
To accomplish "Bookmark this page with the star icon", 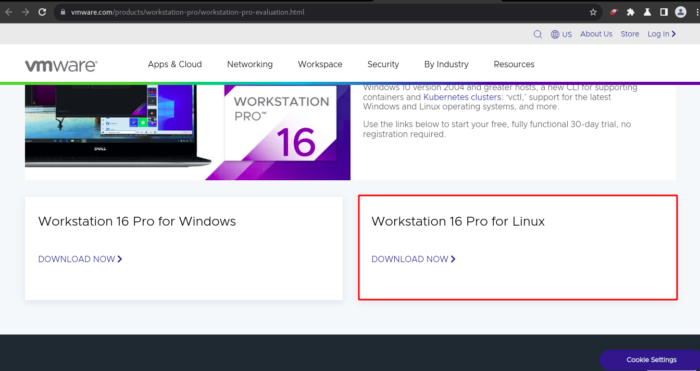I will click(593, 12).
